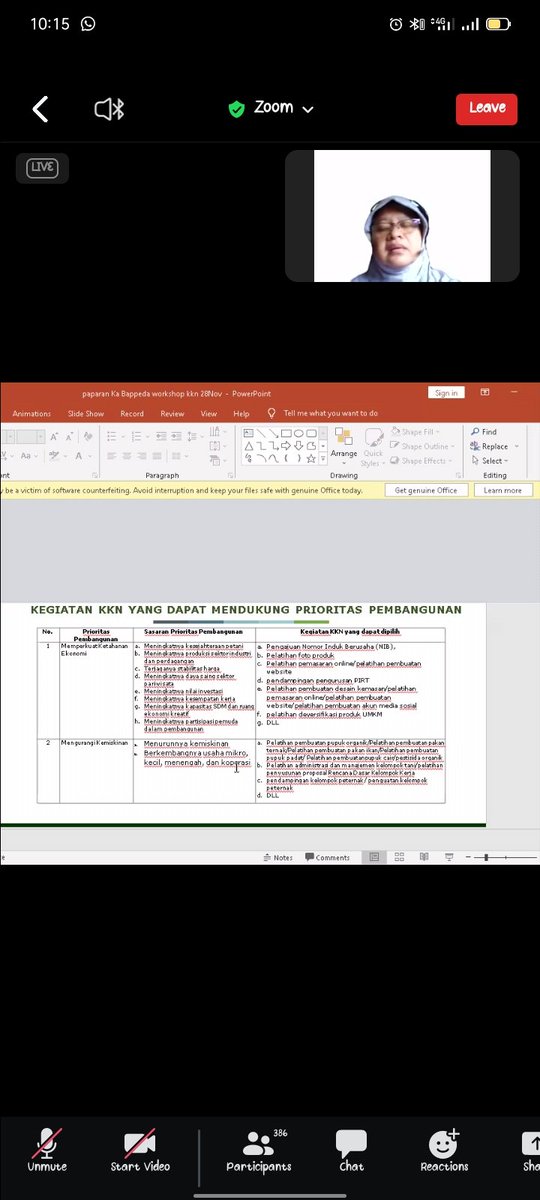
Task: Leave the meeting
Action: [x=486, y=108]
